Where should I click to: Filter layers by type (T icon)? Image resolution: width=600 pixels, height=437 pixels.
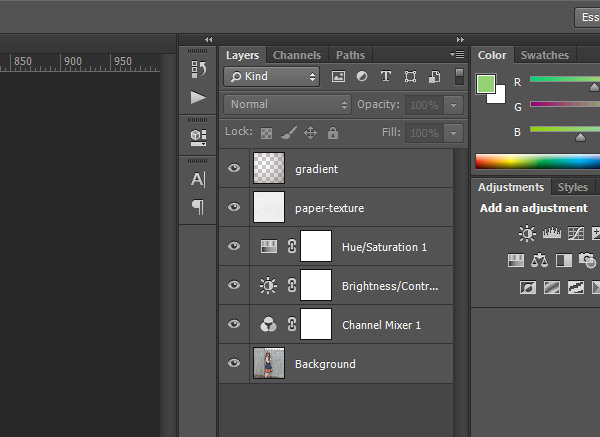(x=385, y=76)
